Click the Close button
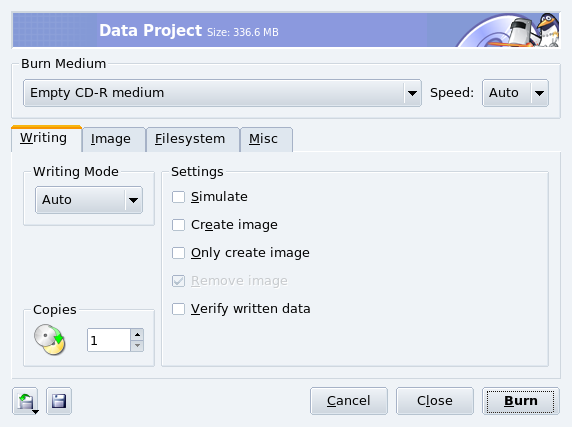 pos(435,401)
